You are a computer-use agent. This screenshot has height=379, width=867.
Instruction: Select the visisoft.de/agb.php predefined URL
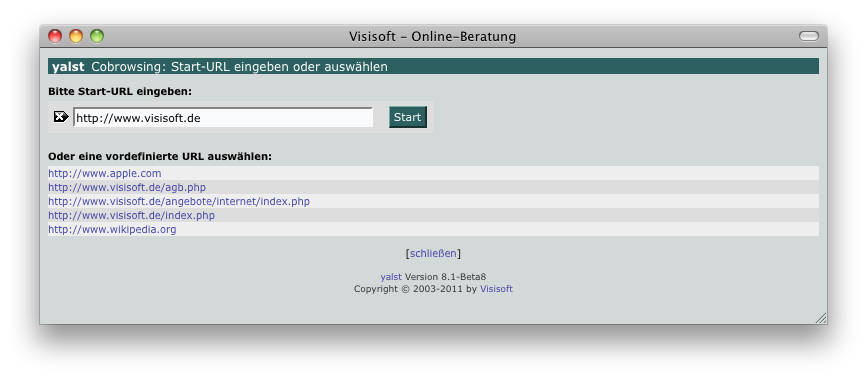(127, 187)
